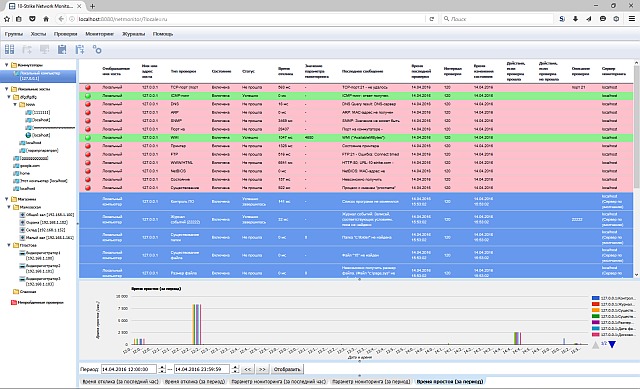Click the end date spinner arrows
This screenshot has height=389, width=640.
(235, 369)
